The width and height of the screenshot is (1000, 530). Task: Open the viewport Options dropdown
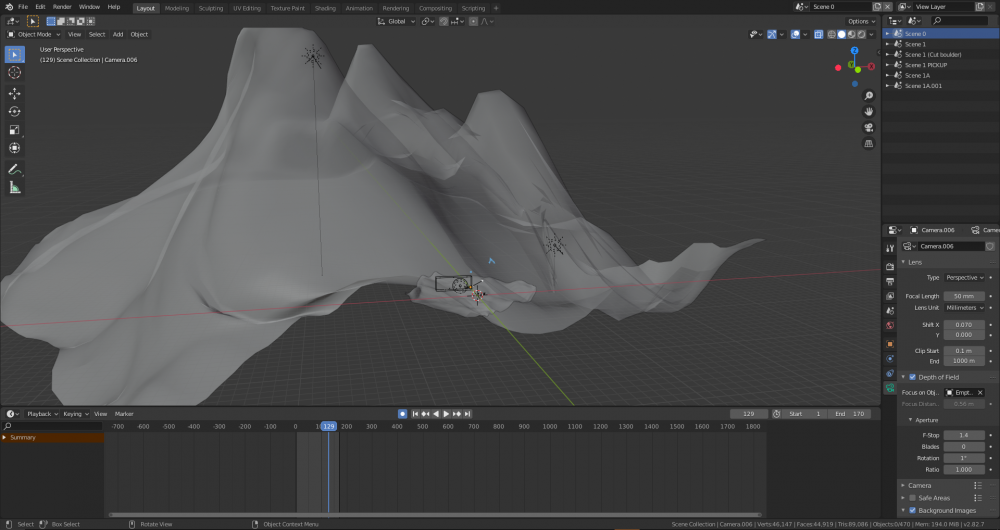(861, 22)
